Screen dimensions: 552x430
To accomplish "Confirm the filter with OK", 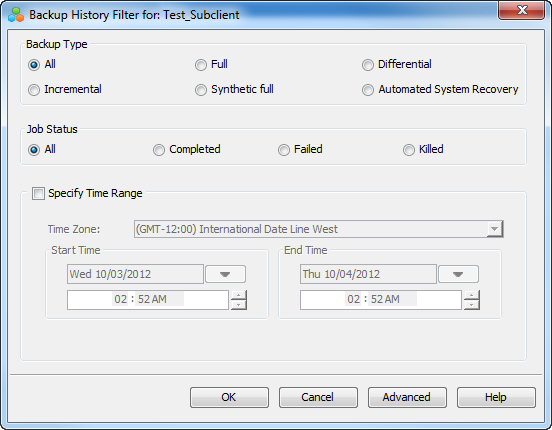I will (x=229, y=398).
